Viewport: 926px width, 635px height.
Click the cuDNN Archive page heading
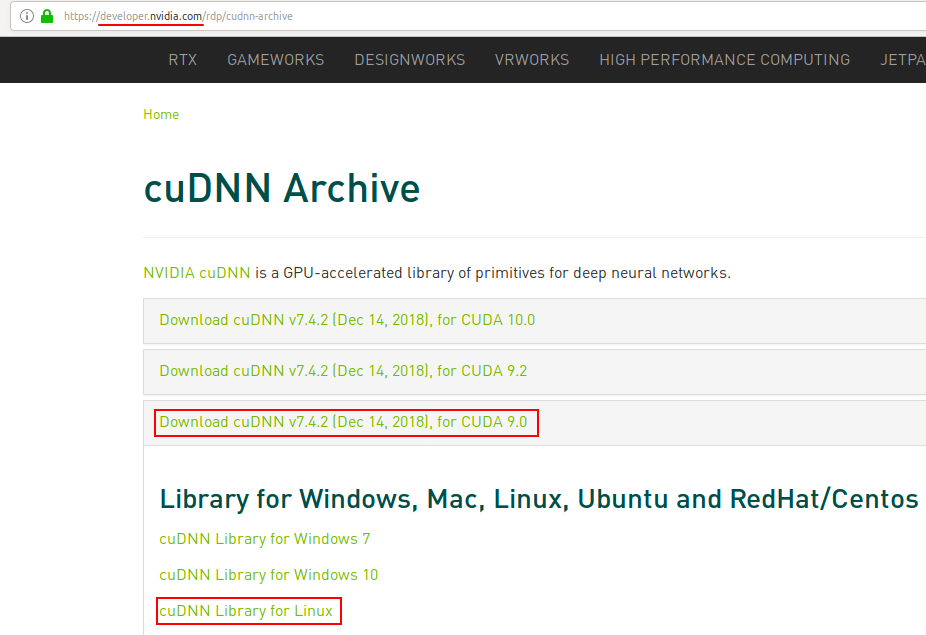click(x=282, y=188)
